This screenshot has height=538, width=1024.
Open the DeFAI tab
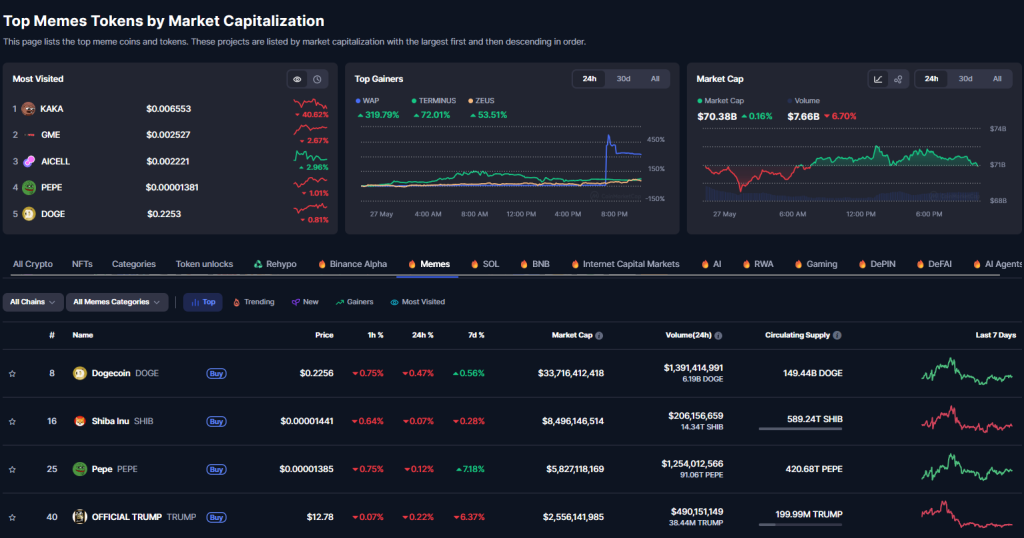tap(934, 264)
